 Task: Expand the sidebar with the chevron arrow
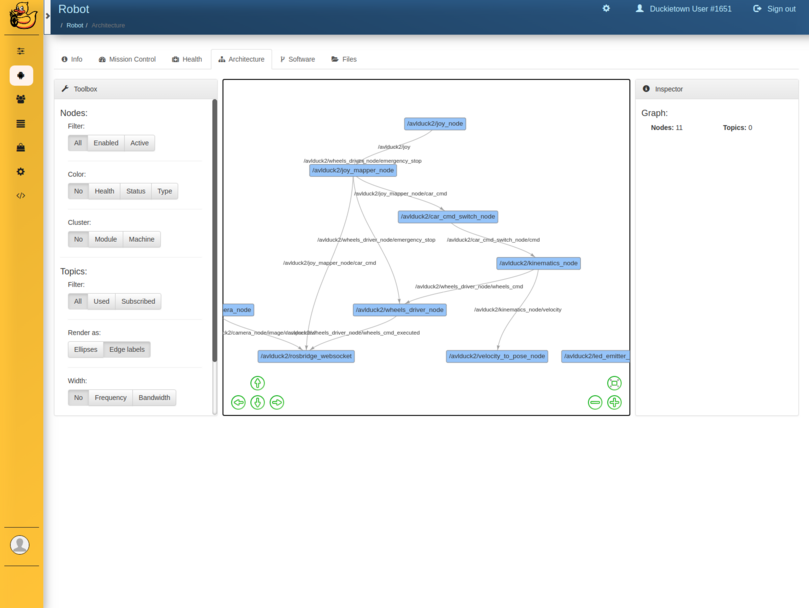pos(47,16)
